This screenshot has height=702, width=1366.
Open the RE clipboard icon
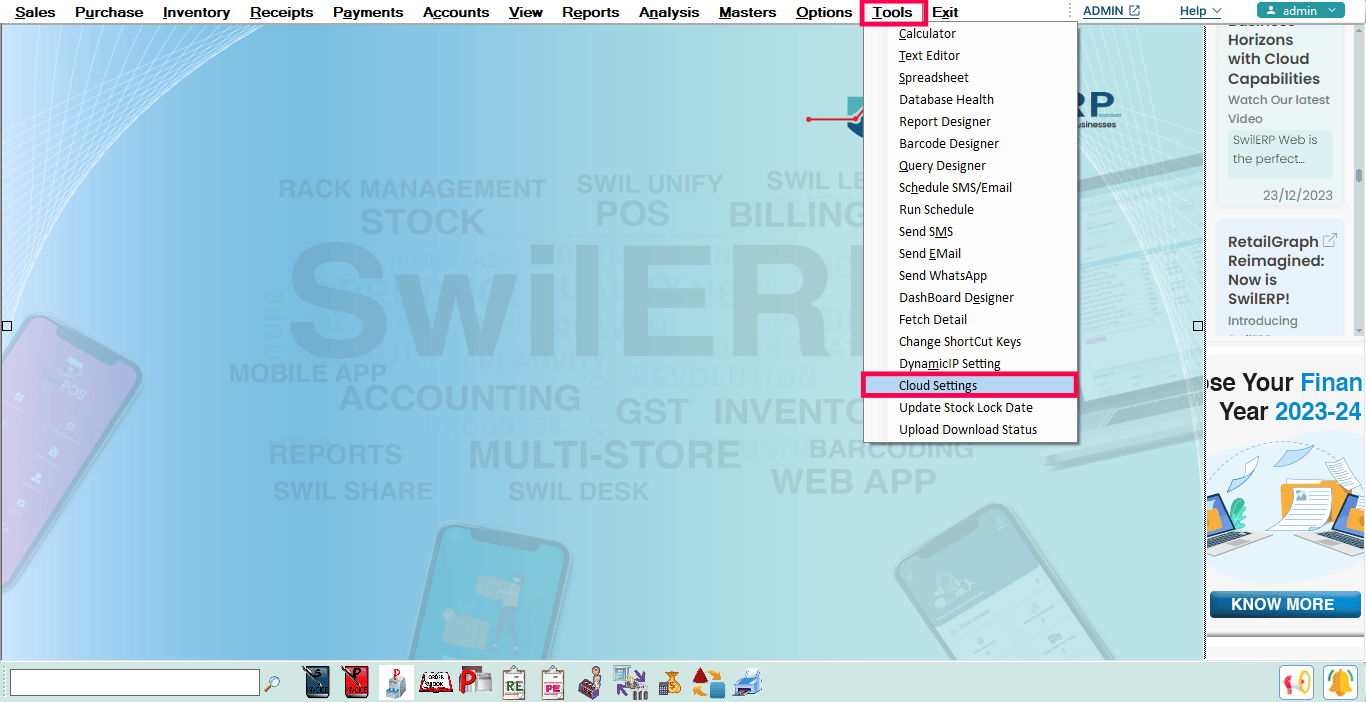tap(514, 682)
